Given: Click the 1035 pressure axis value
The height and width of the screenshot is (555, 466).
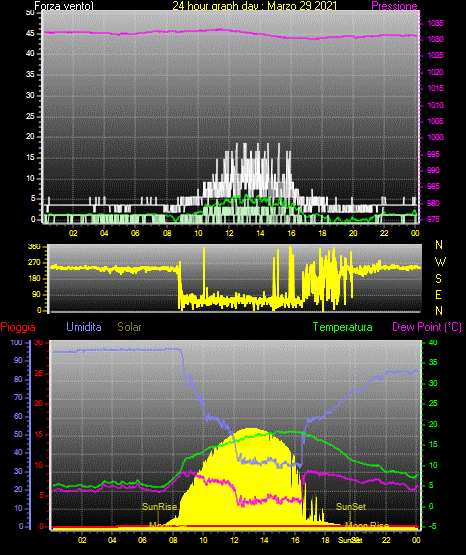Looking at the screenshot, I should click(435, 23).
